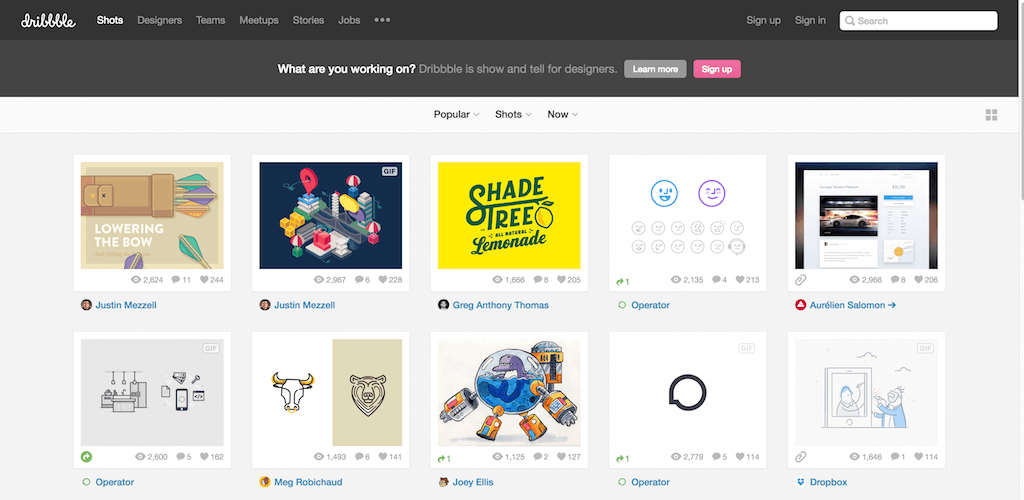Click the comment bubble showing 8 on lemonade shot
1024x500 pixels.
pos(537,279)
